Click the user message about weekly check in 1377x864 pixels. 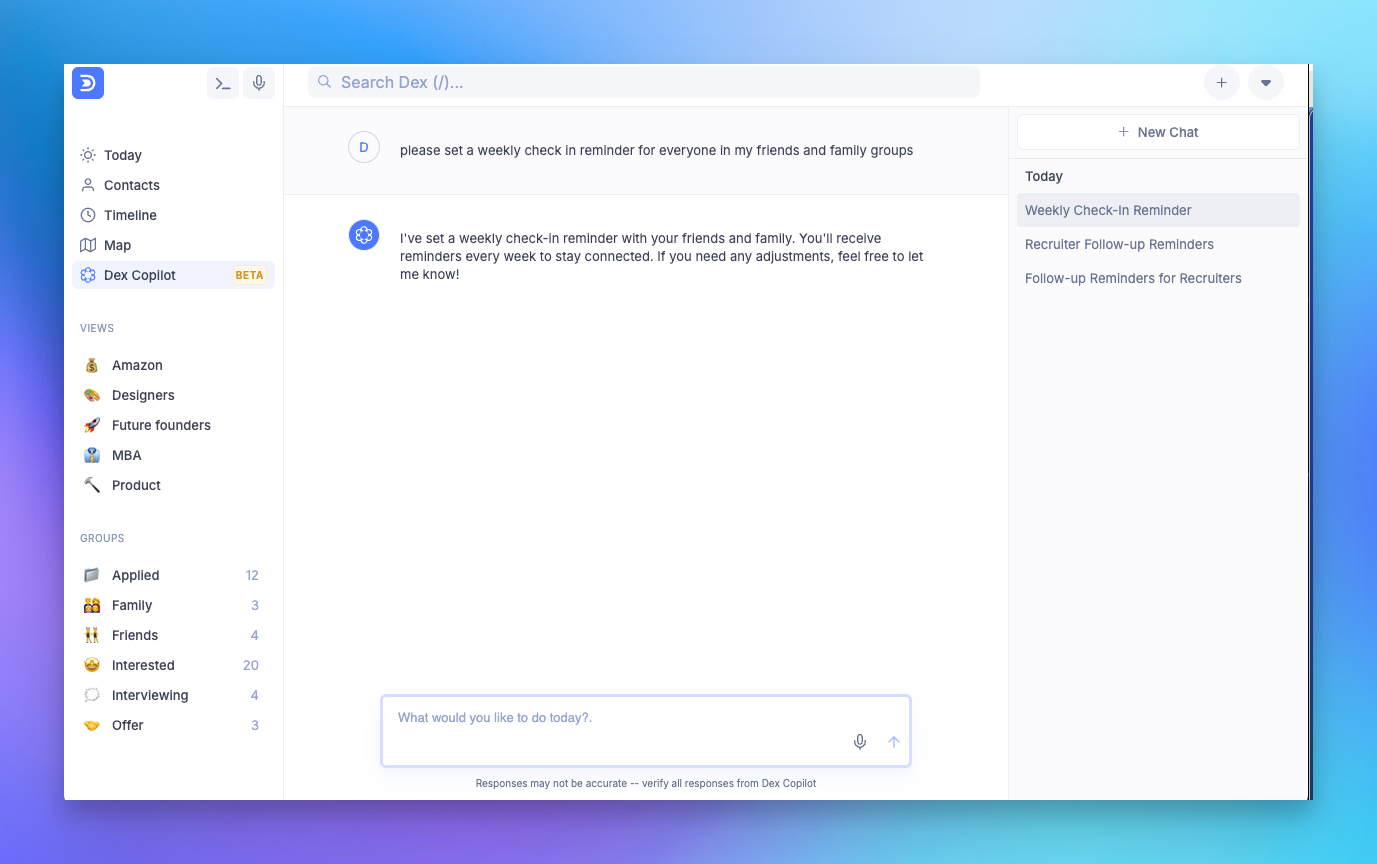(656, 150)
